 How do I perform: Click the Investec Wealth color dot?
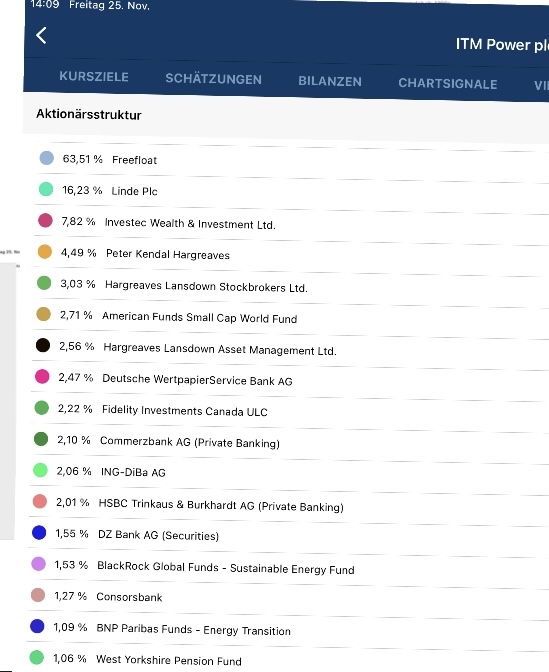click(45, 220)
